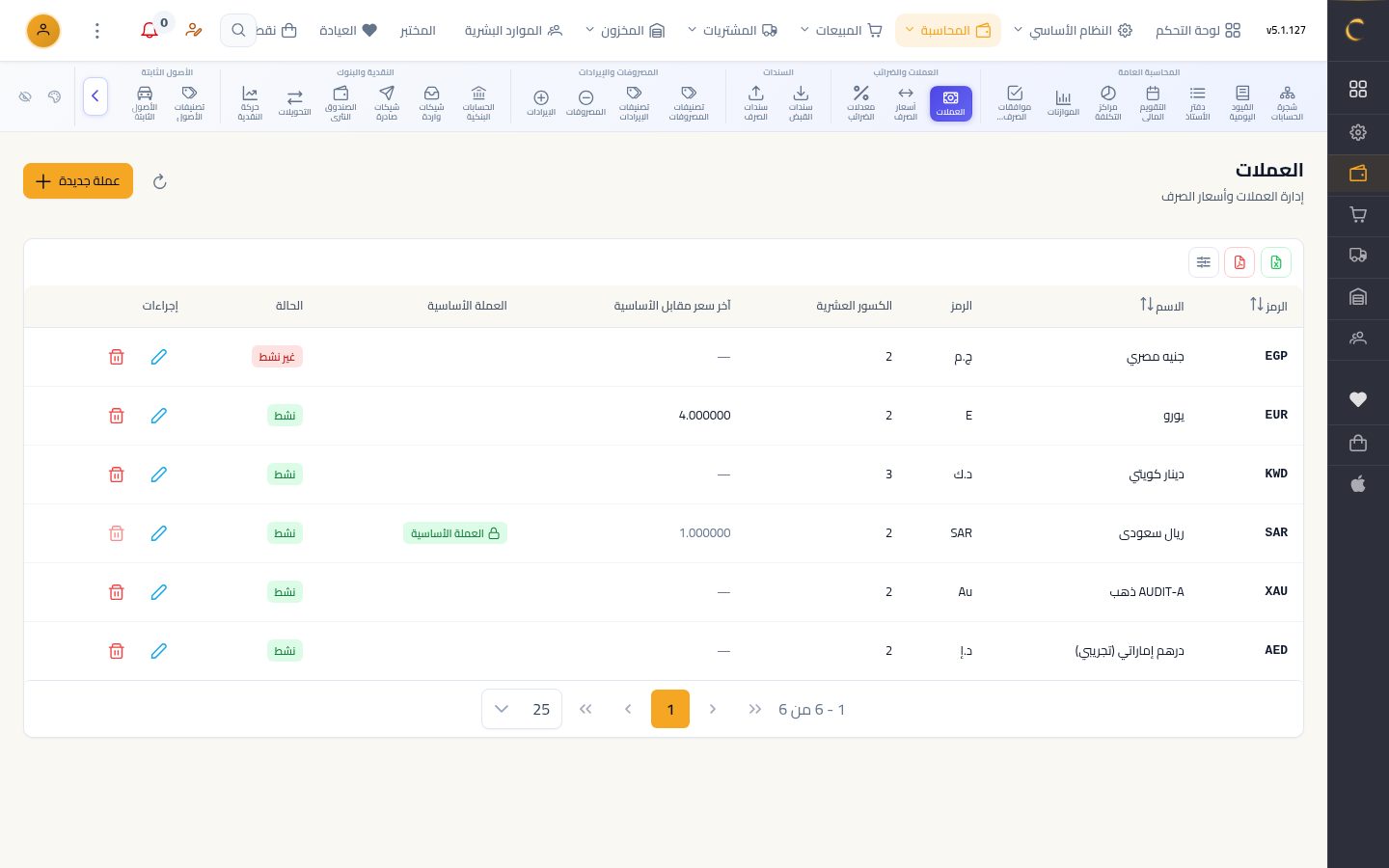Open the ledger book ribbon icon
The image size is (1389, 868).
click(x=1197, y=102)
